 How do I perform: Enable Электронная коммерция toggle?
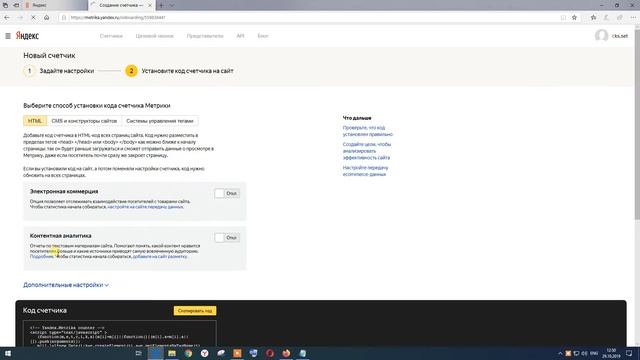pyautogui.click(x=227, y=193)
